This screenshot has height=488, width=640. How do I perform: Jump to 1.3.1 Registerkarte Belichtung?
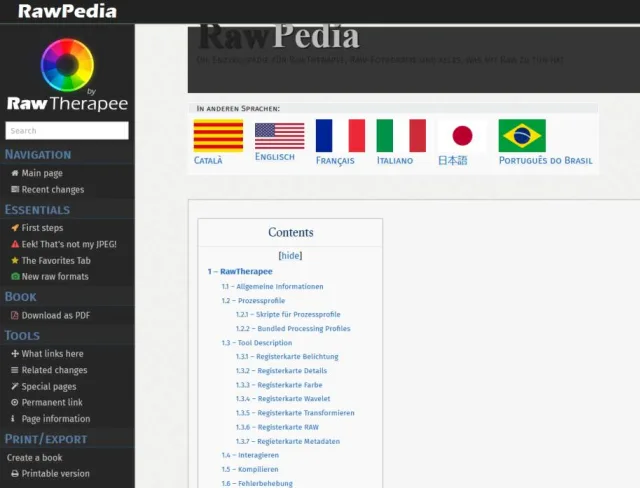[287, 357]
